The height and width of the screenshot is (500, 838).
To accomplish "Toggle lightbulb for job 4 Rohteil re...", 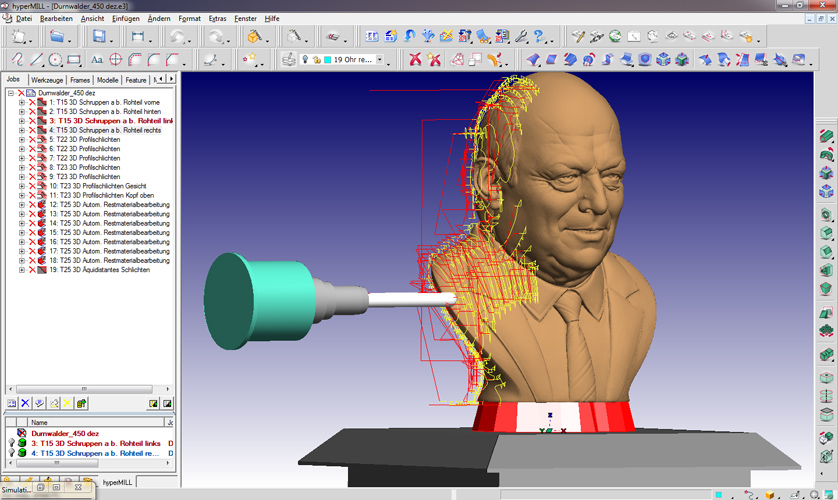I will pyautogui.click(x=12, y=454).
